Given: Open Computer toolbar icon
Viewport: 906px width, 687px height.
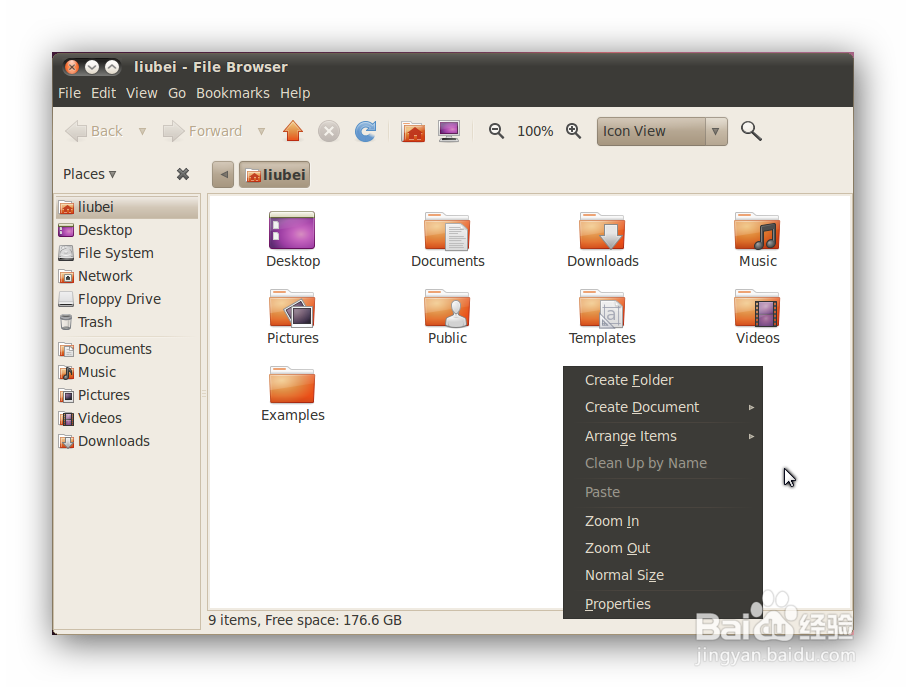Looking at the screenshot, I should coord(449,131).
